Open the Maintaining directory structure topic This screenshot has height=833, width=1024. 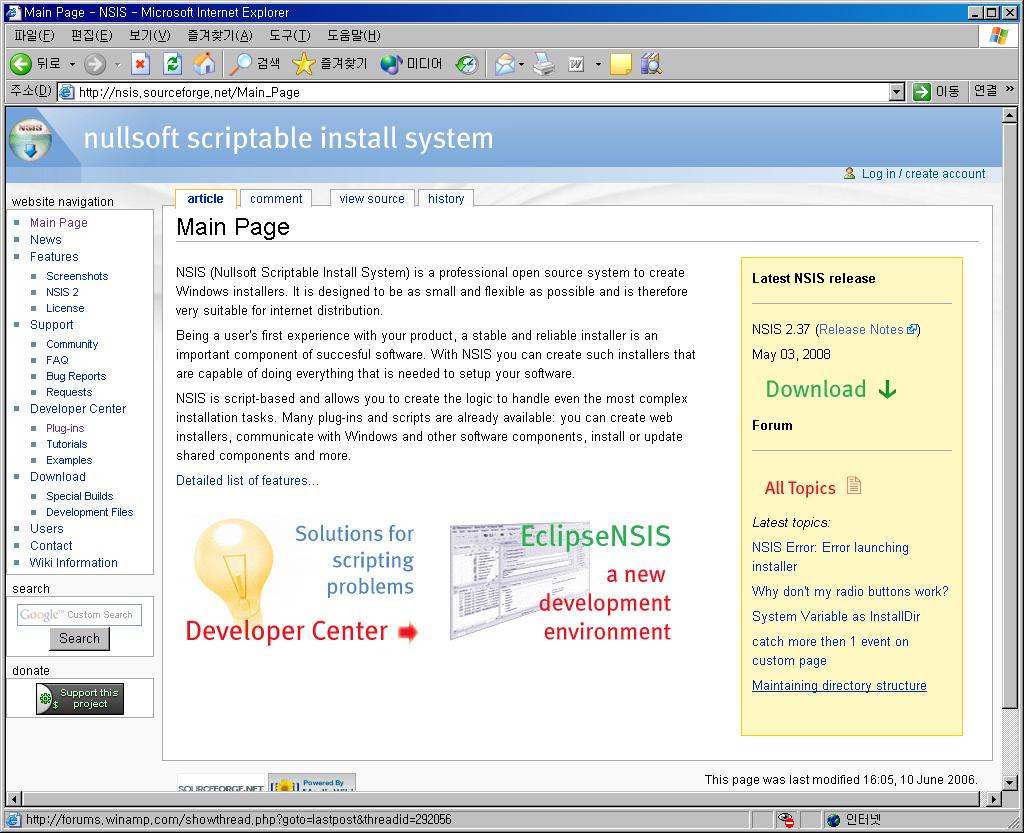pos(839,685)
